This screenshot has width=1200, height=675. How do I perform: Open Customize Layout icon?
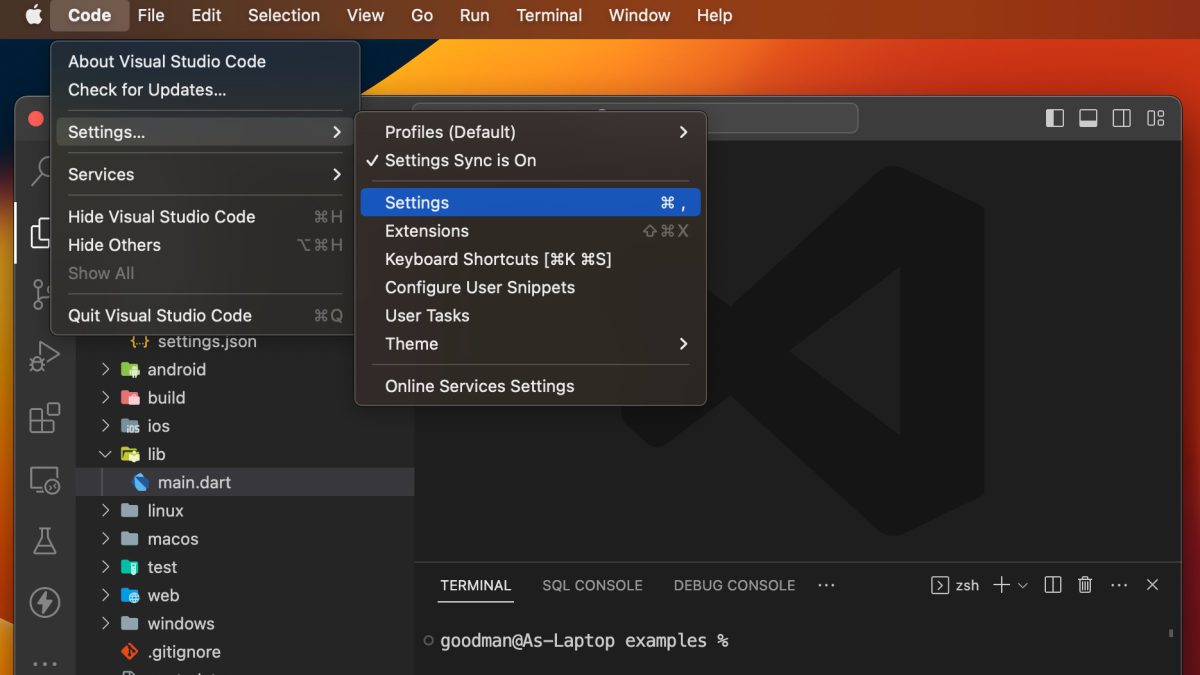coord(1156,118)
